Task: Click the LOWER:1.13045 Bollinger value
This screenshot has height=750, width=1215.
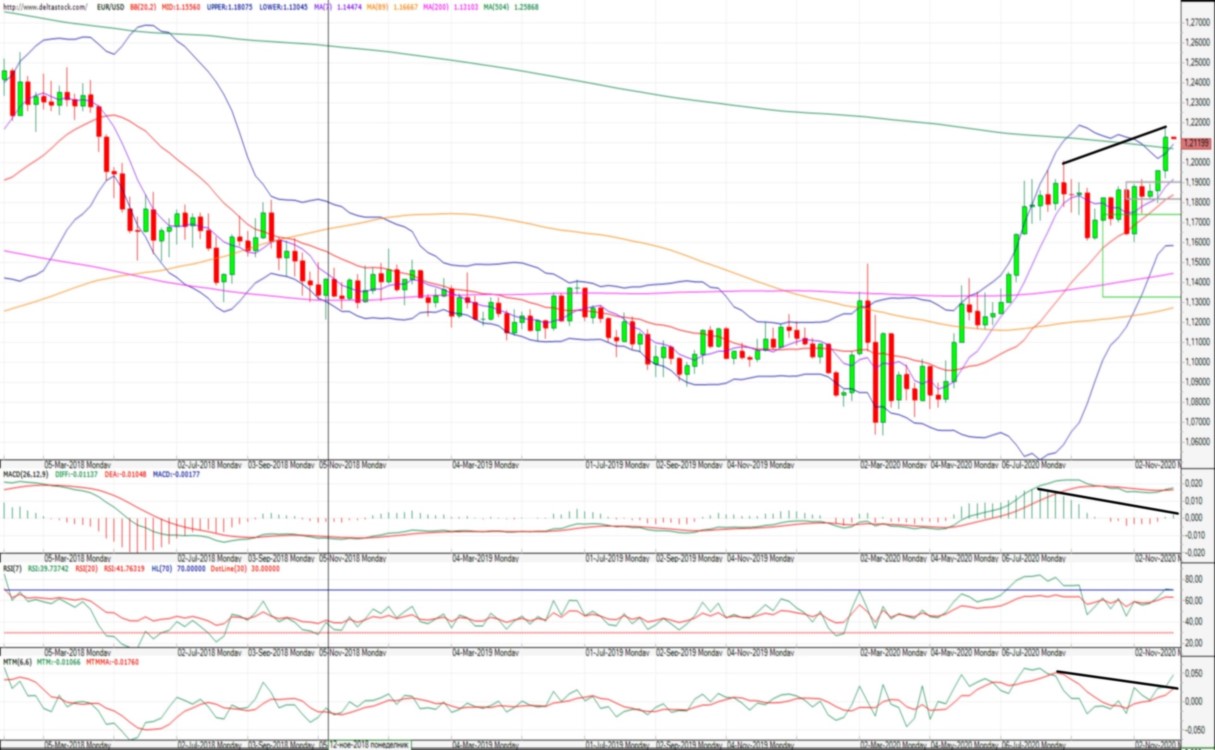Action: (x=284, y=7)
